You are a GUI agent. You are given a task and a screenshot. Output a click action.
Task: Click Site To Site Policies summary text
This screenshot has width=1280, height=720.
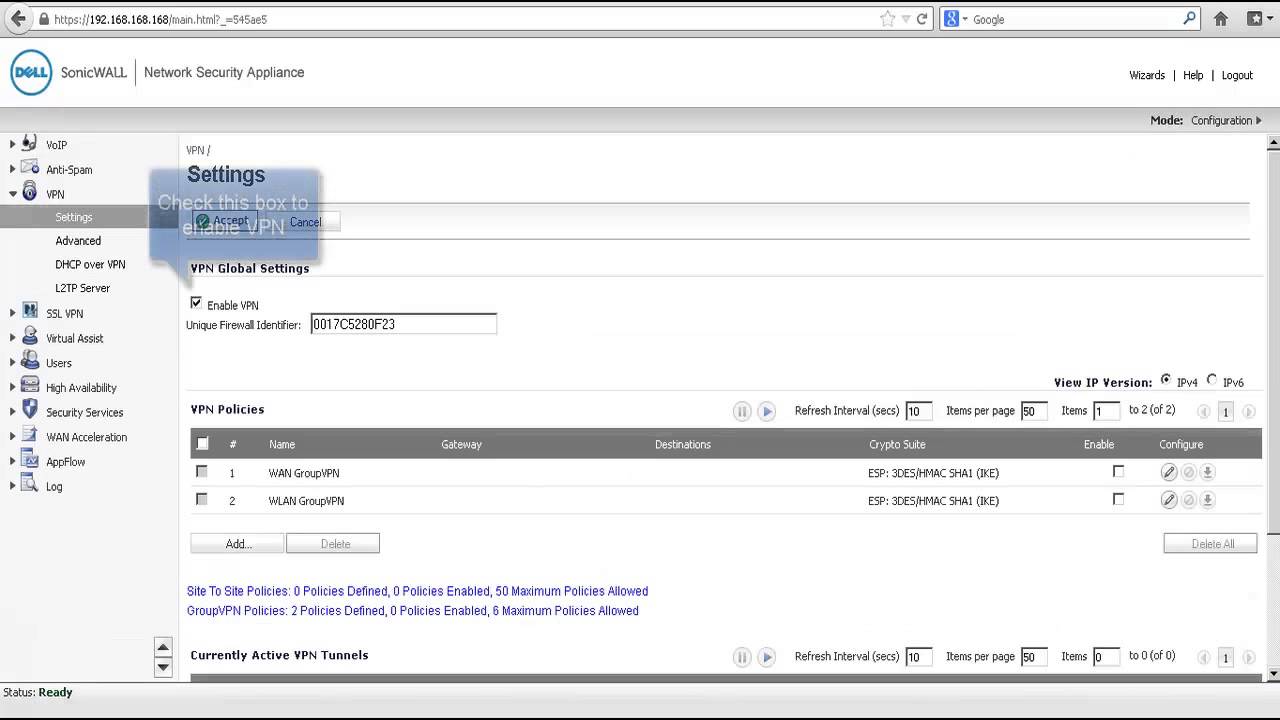pos(417,591)
